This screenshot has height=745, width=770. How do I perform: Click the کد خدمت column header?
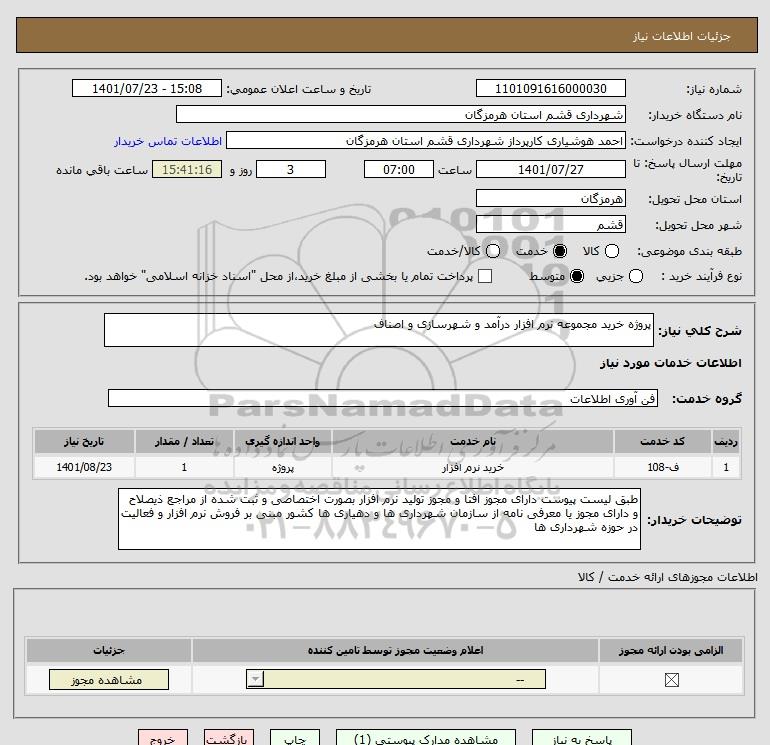(x=662, y=441)
